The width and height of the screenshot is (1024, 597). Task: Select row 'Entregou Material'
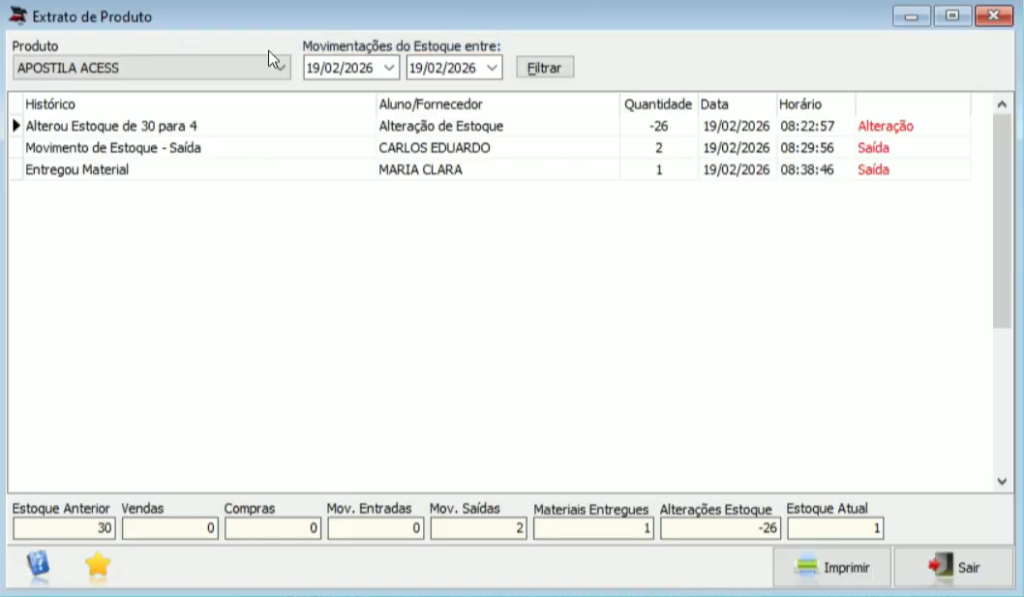click(x=490, y=169)
